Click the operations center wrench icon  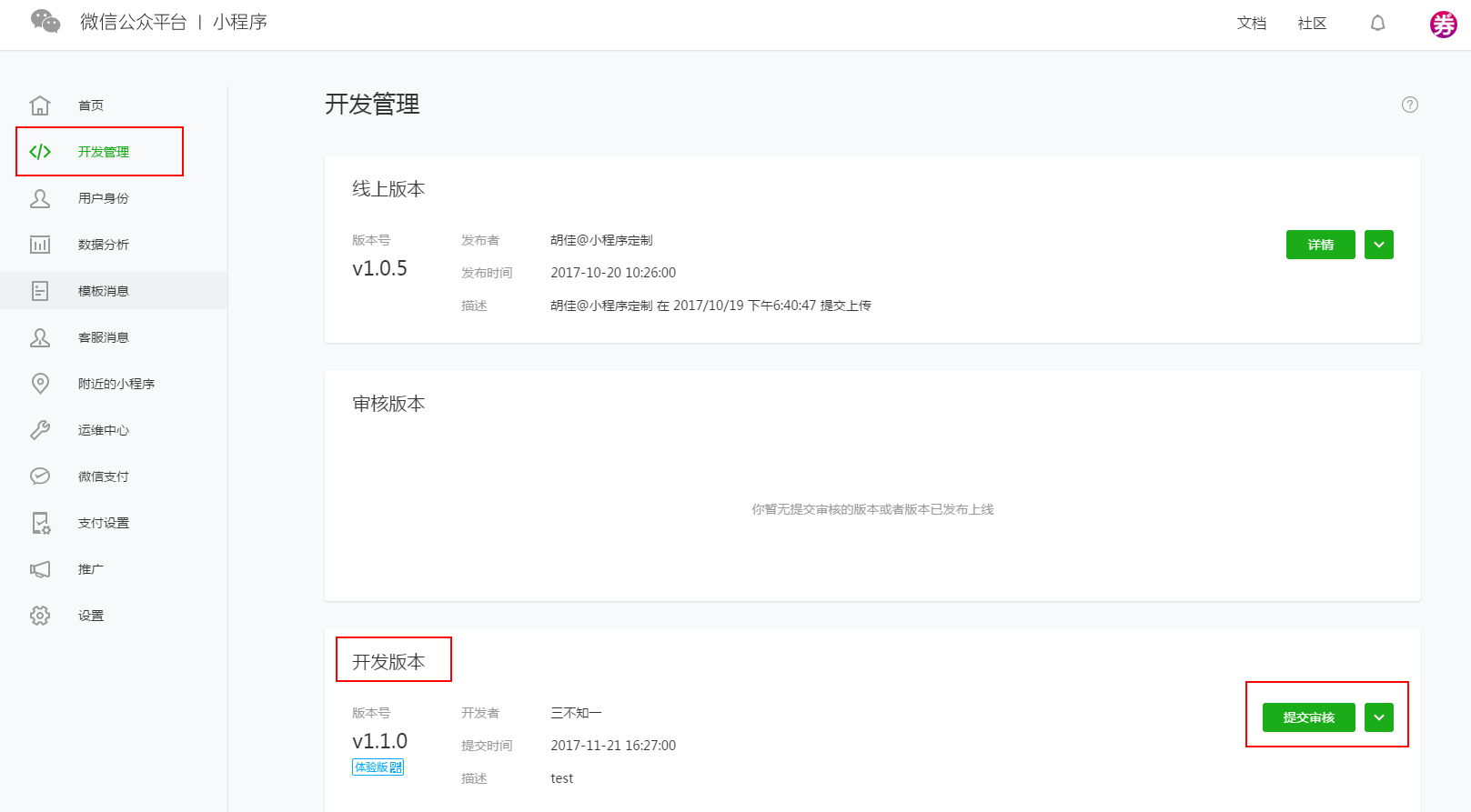coord(40,430)
